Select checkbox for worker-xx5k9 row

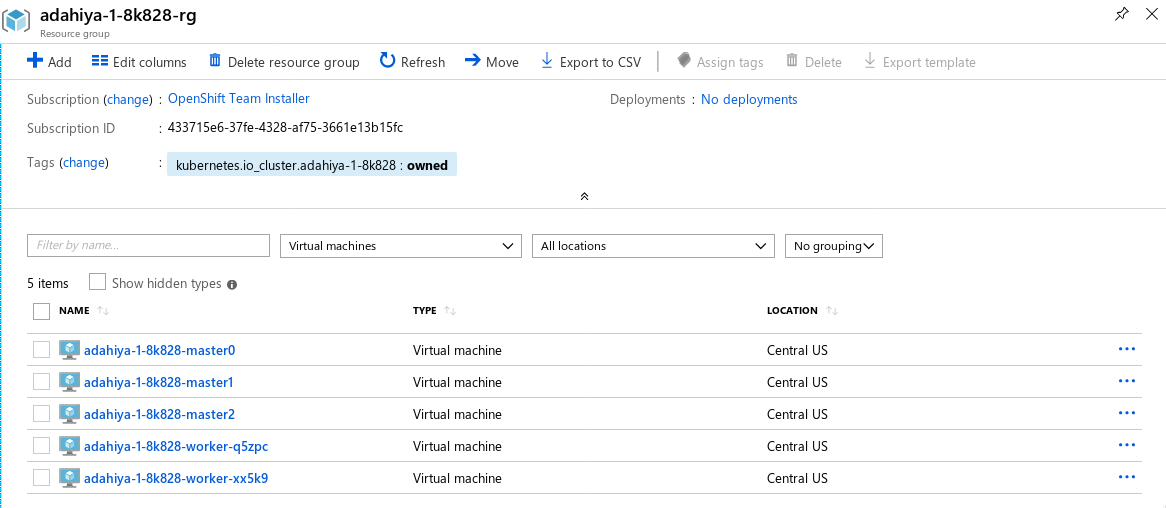42,477
